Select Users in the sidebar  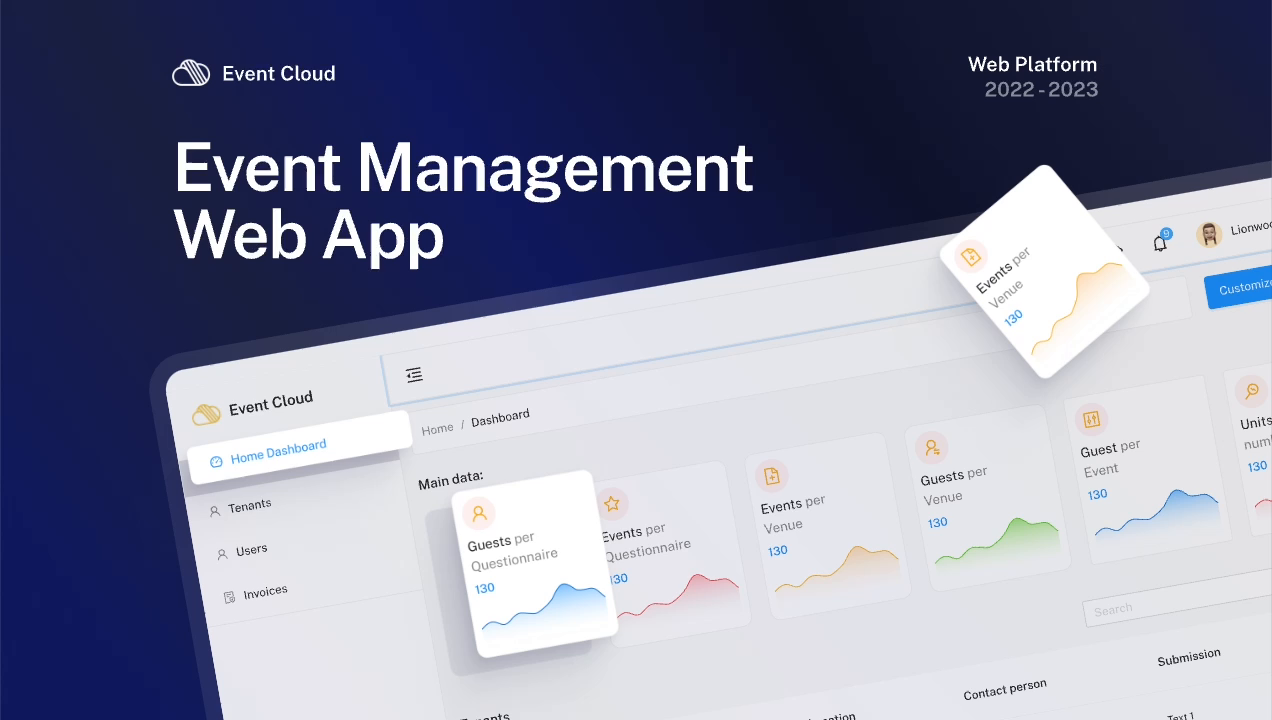251,550
